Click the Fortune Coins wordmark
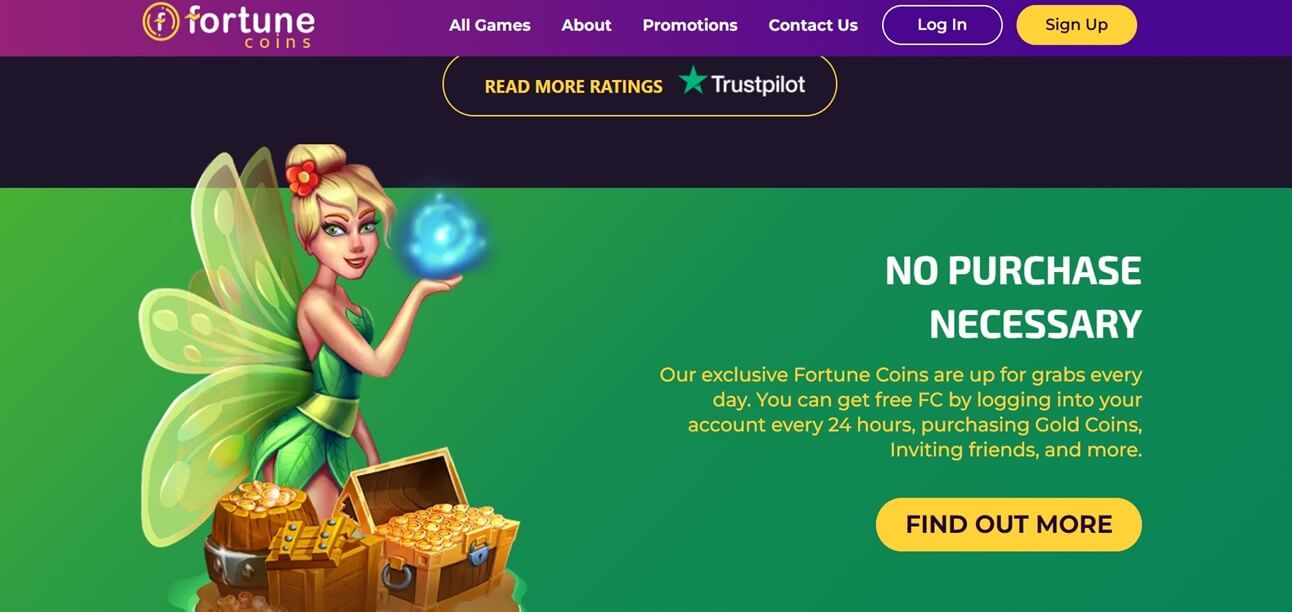The width and height of the screenshot is (1292, 612). pyautogui.click(x=250, y=25)
